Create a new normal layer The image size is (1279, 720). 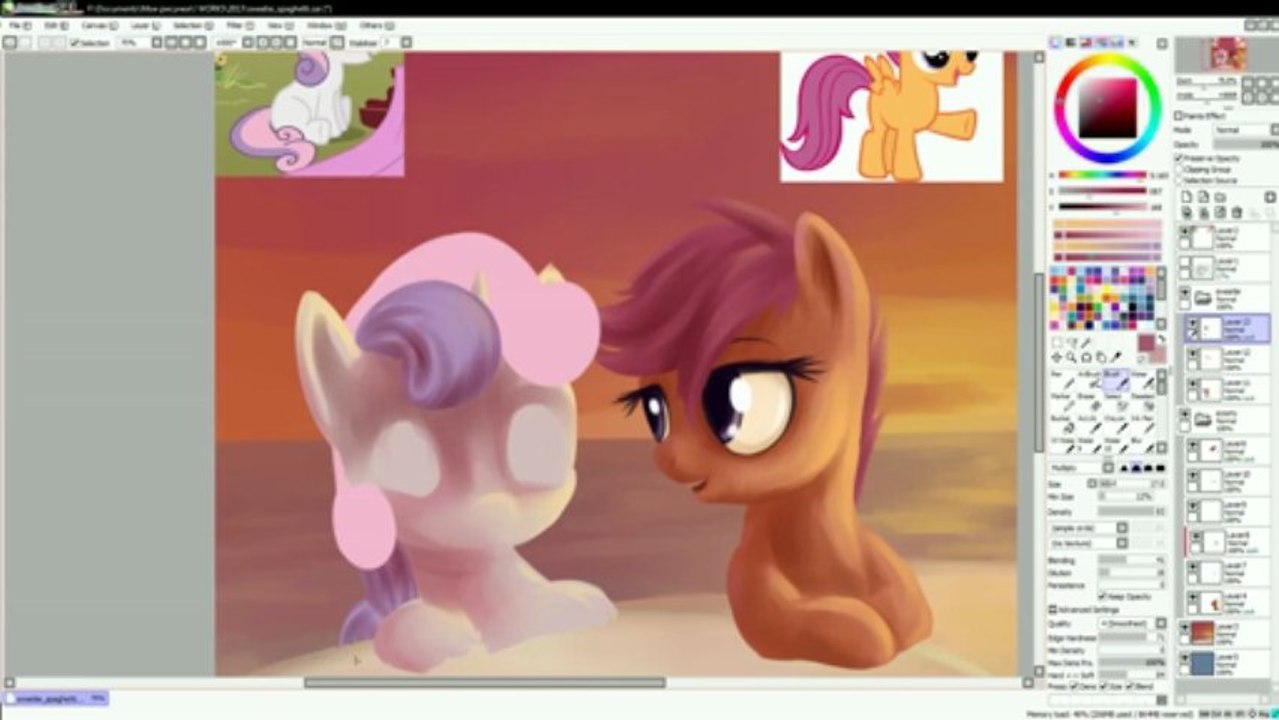tap(1187, 197)
